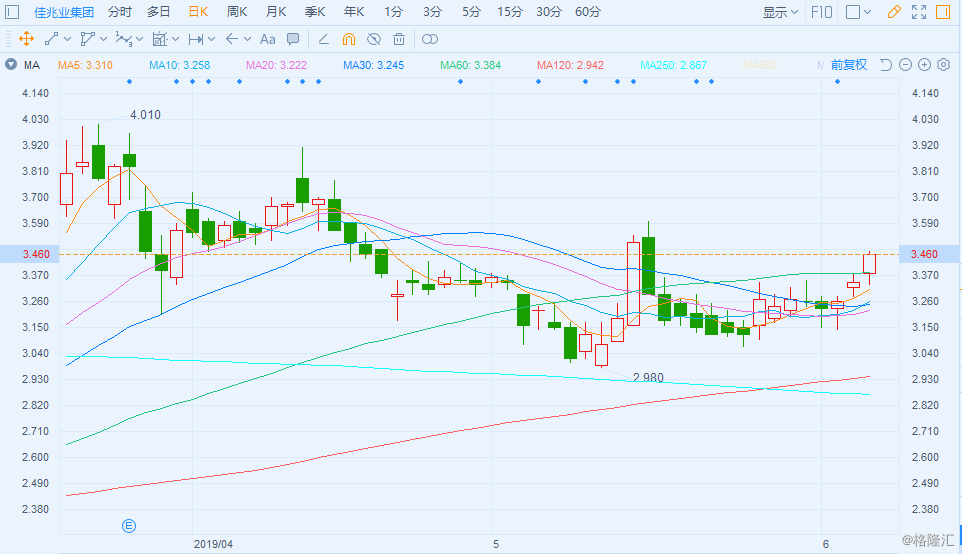The width and height of the screenshot is (962, 554).
Task: Click the 4.010 high price label
Action: pos(145,115)
